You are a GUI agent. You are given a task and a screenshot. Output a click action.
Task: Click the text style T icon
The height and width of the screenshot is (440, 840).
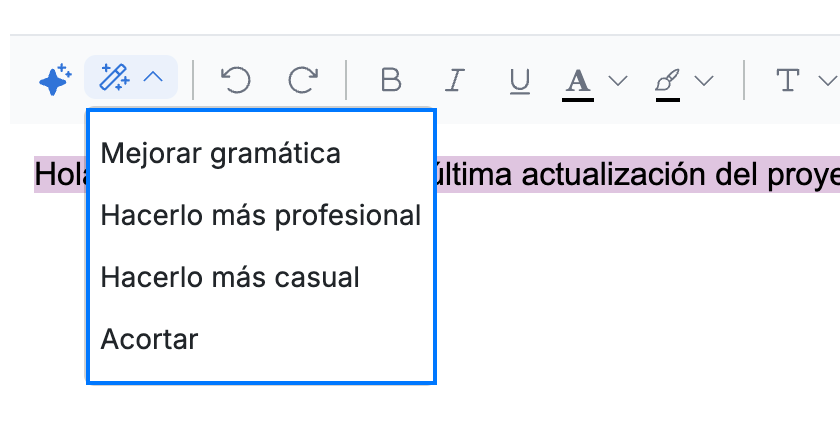click(788, 80)
